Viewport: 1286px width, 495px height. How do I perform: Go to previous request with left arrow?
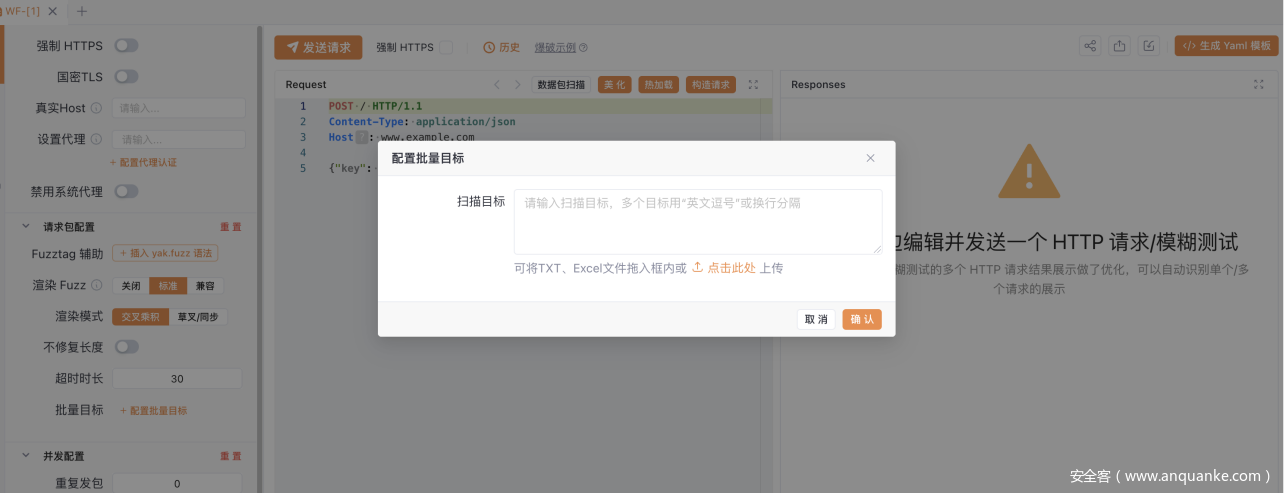pos(497,85)
